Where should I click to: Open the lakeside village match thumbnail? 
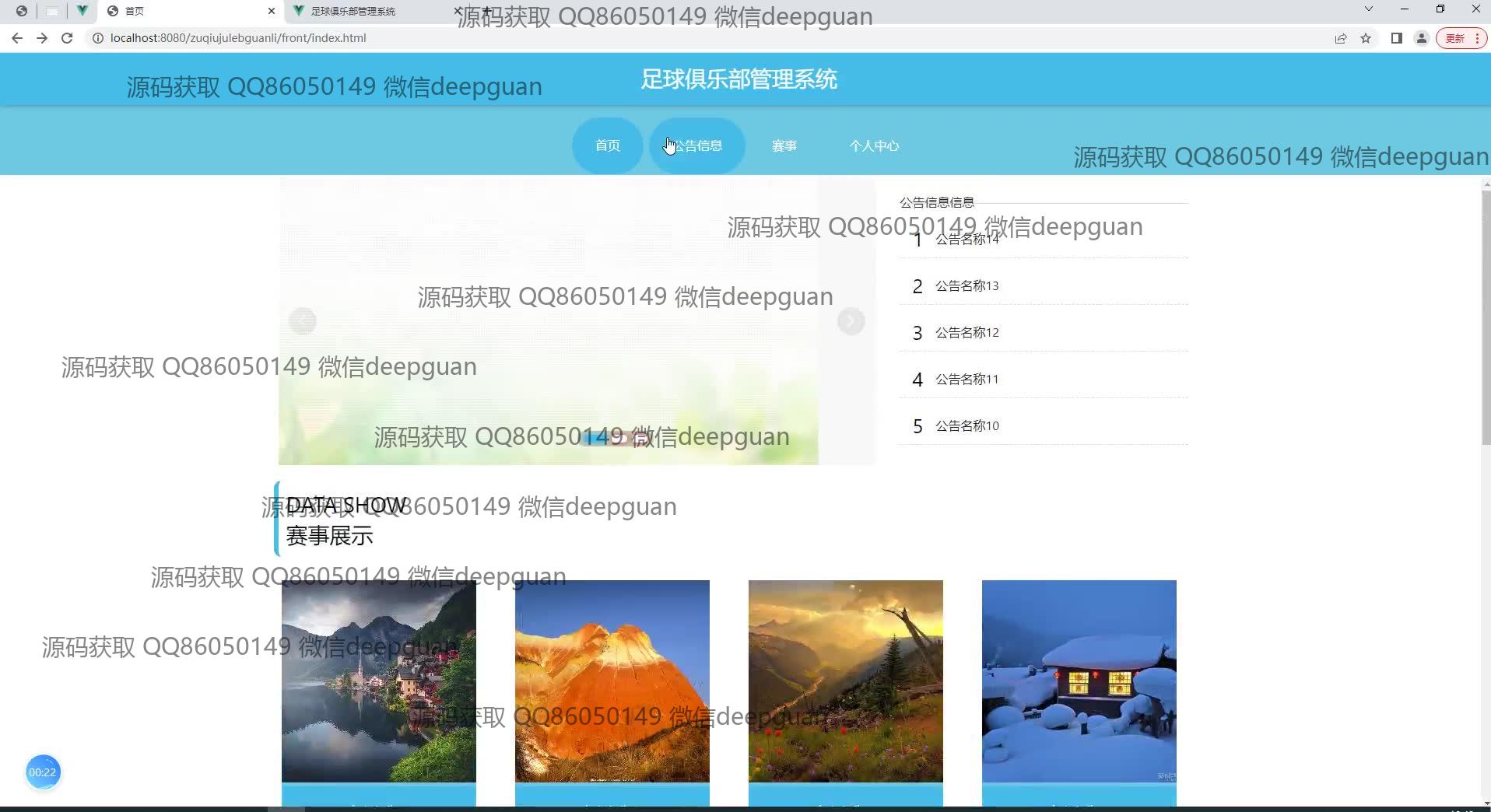click(x=379, y=681)
